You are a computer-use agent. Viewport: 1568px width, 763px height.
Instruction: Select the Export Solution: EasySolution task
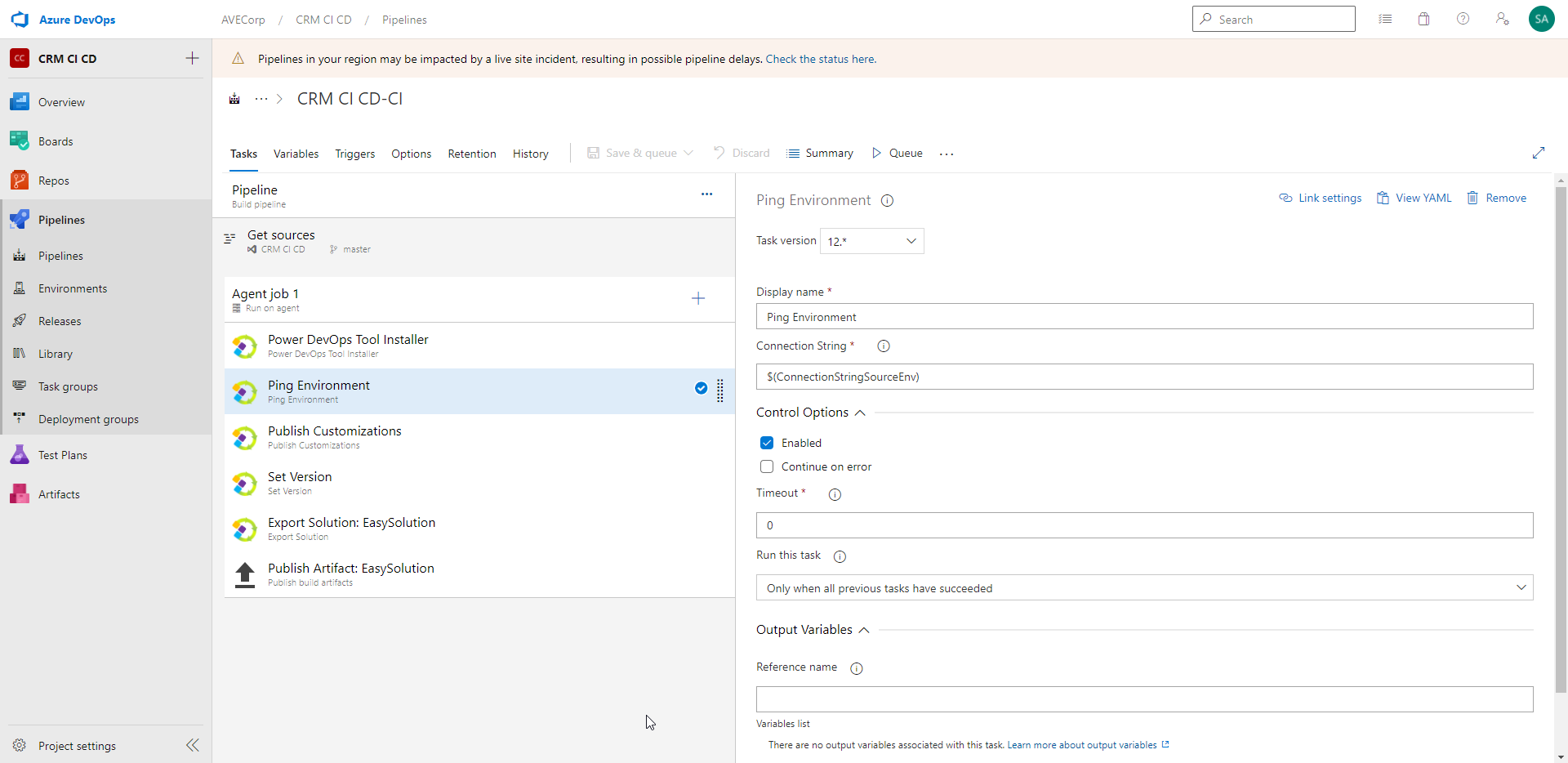[x=479, y=529]
